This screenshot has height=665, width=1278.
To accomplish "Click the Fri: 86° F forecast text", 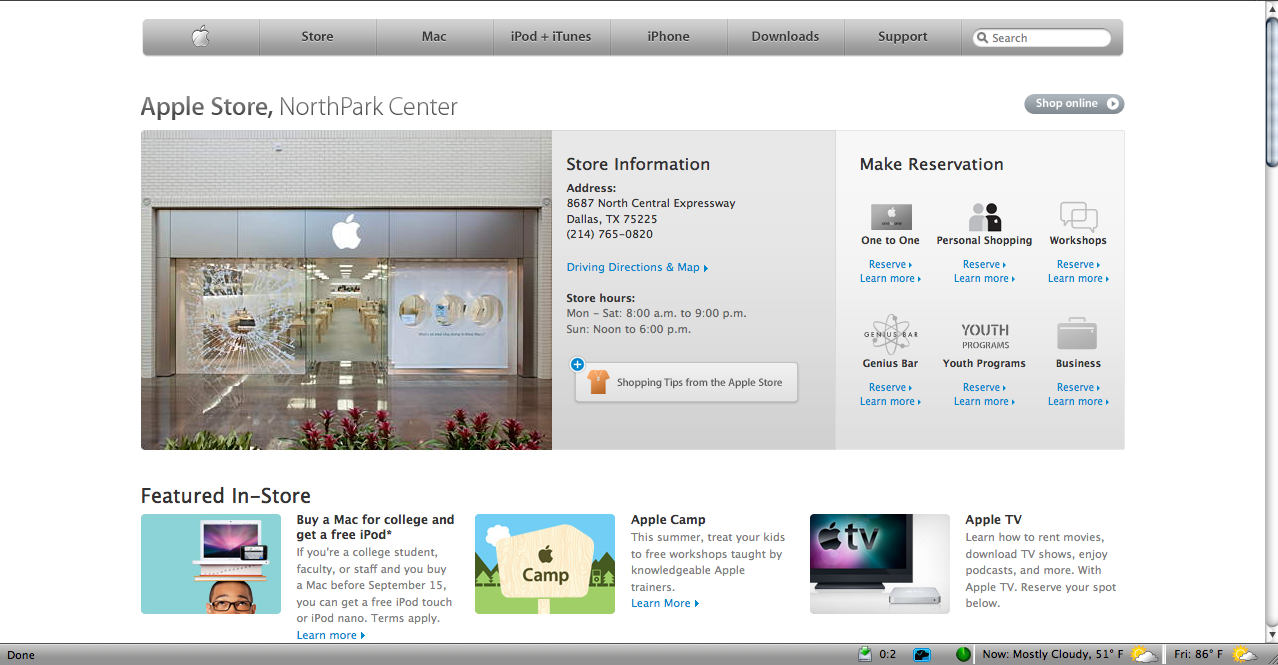I will click(1198, 655).
